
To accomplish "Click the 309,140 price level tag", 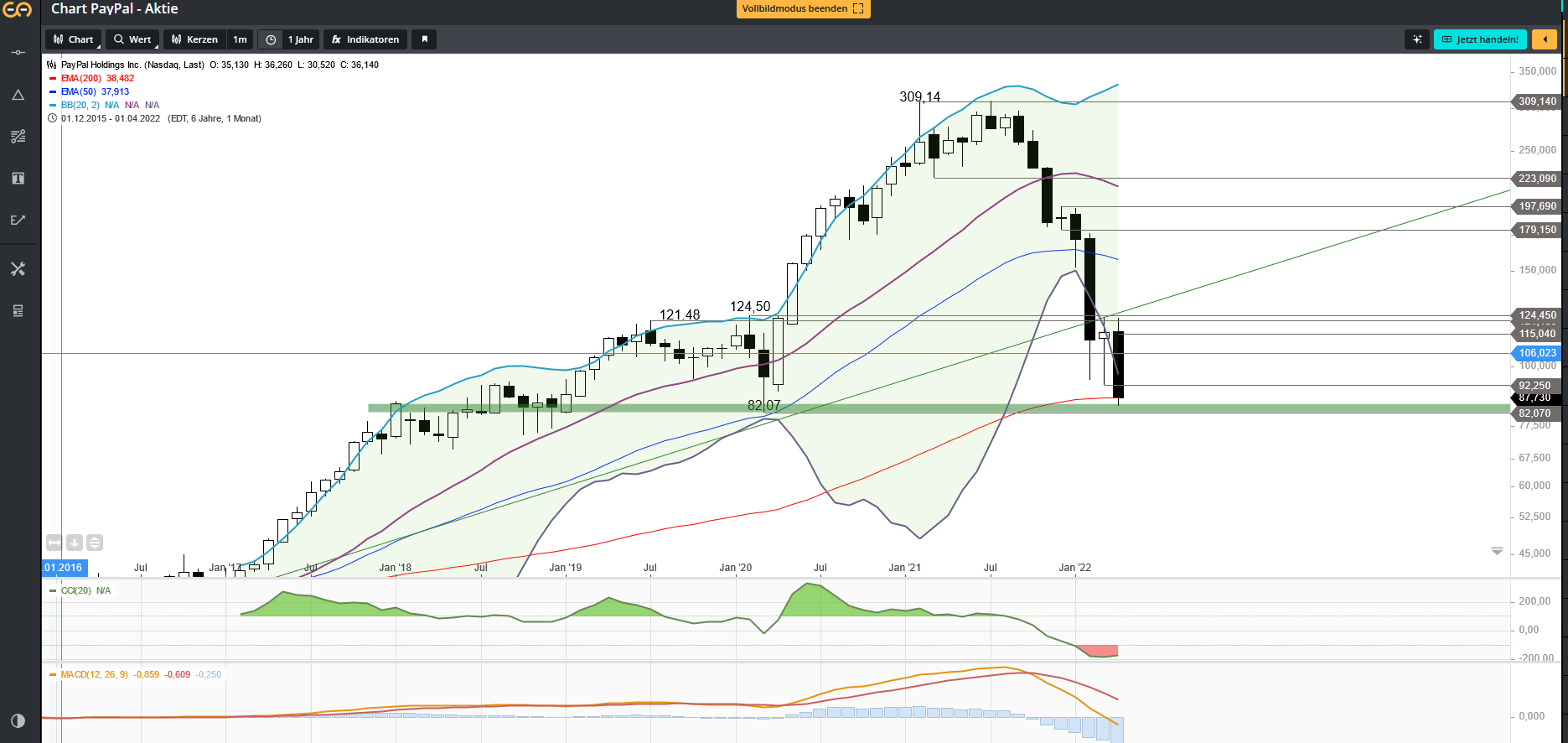I will [1537, 101].
